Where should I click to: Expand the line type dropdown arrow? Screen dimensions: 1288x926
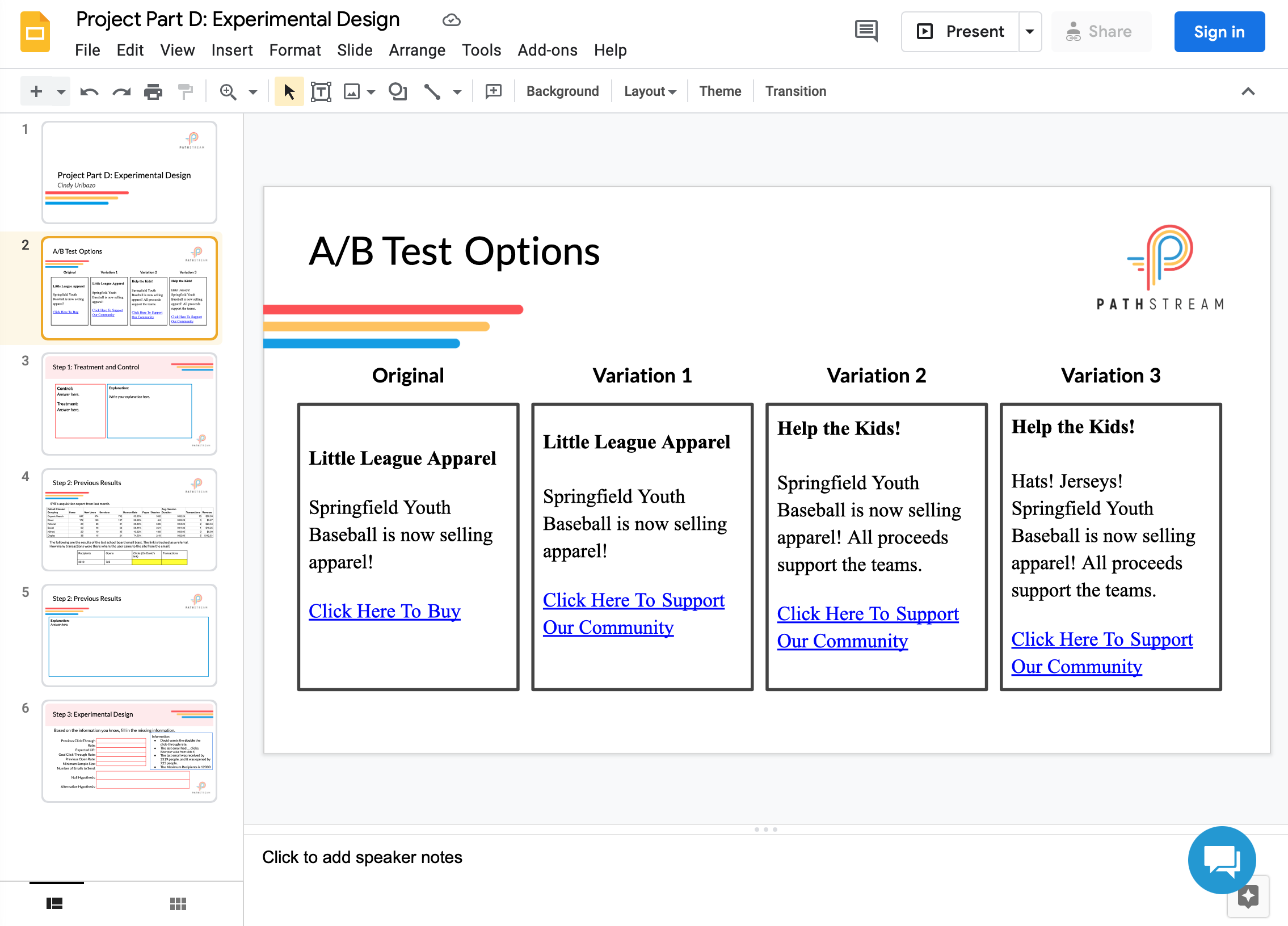457,92
